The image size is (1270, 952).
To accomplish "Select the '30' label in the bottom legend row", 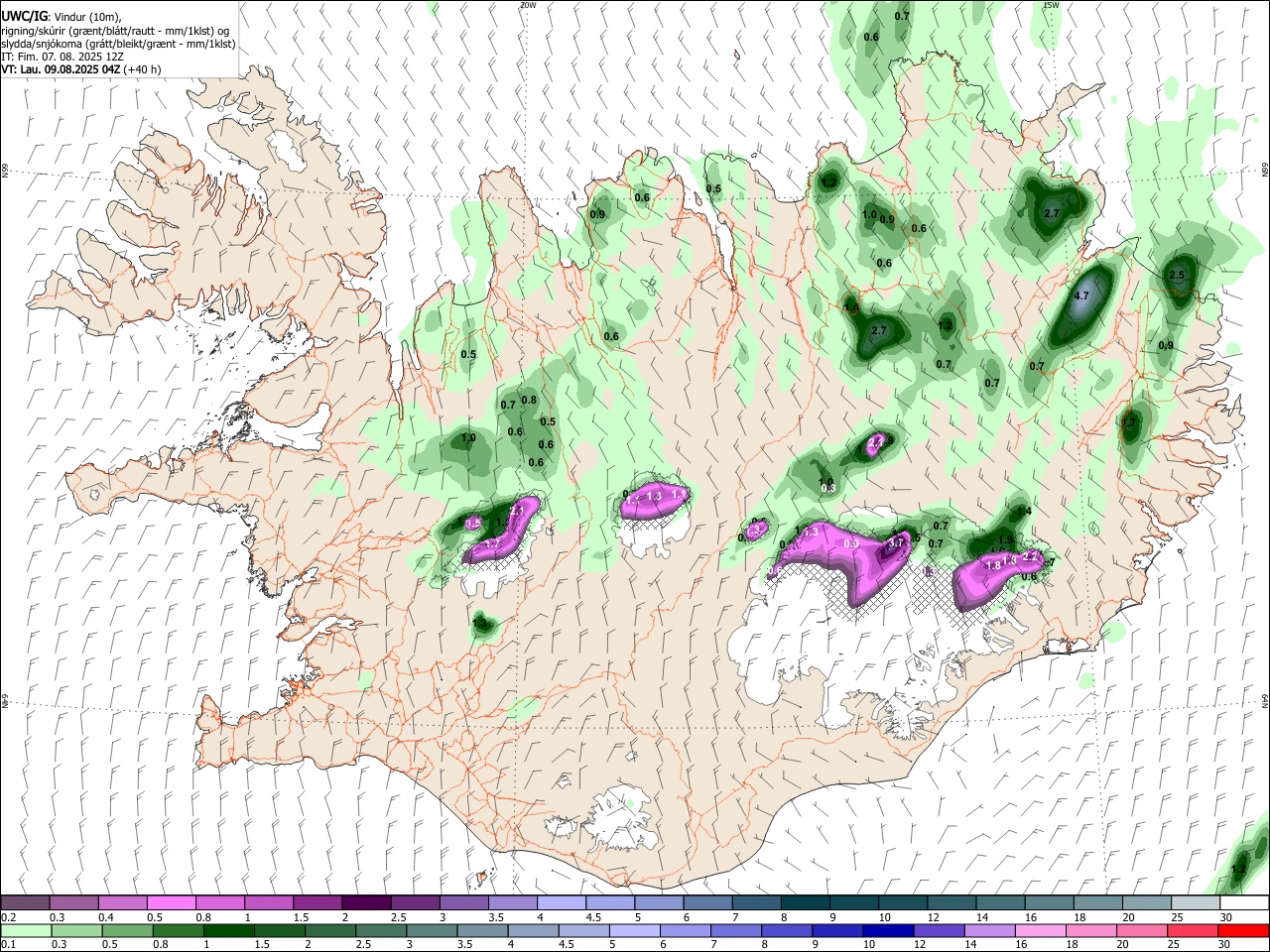I will pyautogui.click(x=1223, y=945).
